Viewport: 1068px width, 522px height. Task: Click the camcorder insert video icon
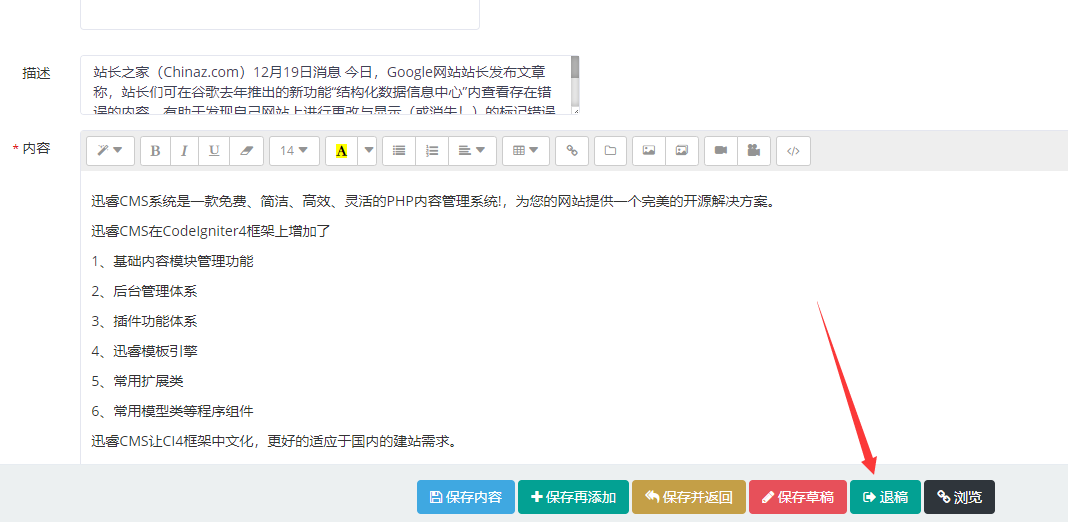pos(721,151)
